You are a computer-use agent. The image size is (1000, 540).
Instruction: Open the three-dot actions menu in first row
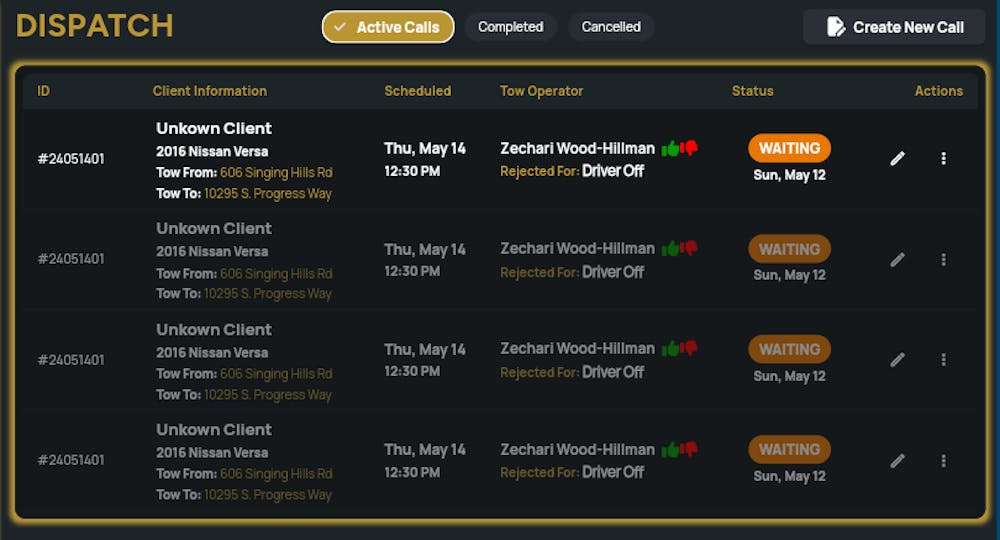point(943,158)
